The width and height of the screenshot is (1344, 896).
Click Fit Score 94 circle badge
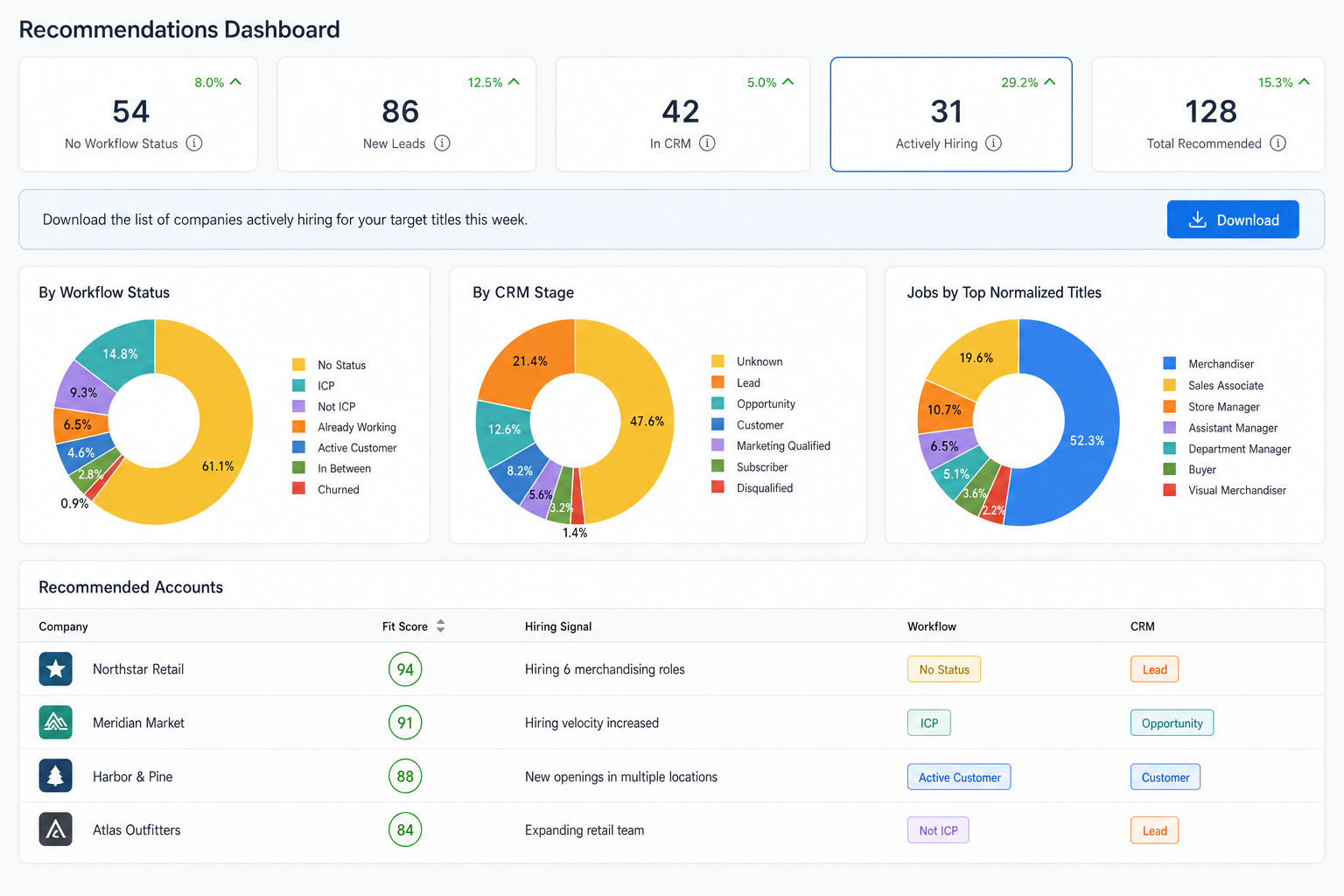point(405,669)
